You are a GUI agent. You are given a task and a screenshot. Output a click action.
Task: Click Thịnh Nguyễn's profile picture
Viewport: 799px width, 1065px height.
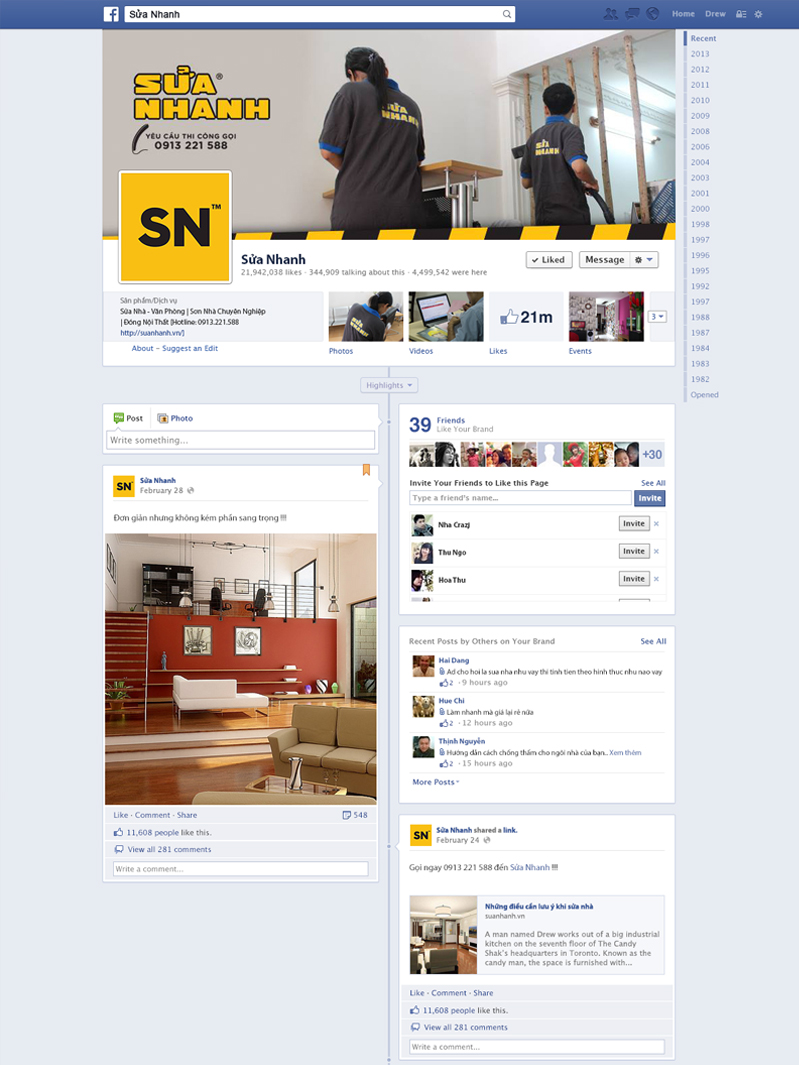pos(423,747)
